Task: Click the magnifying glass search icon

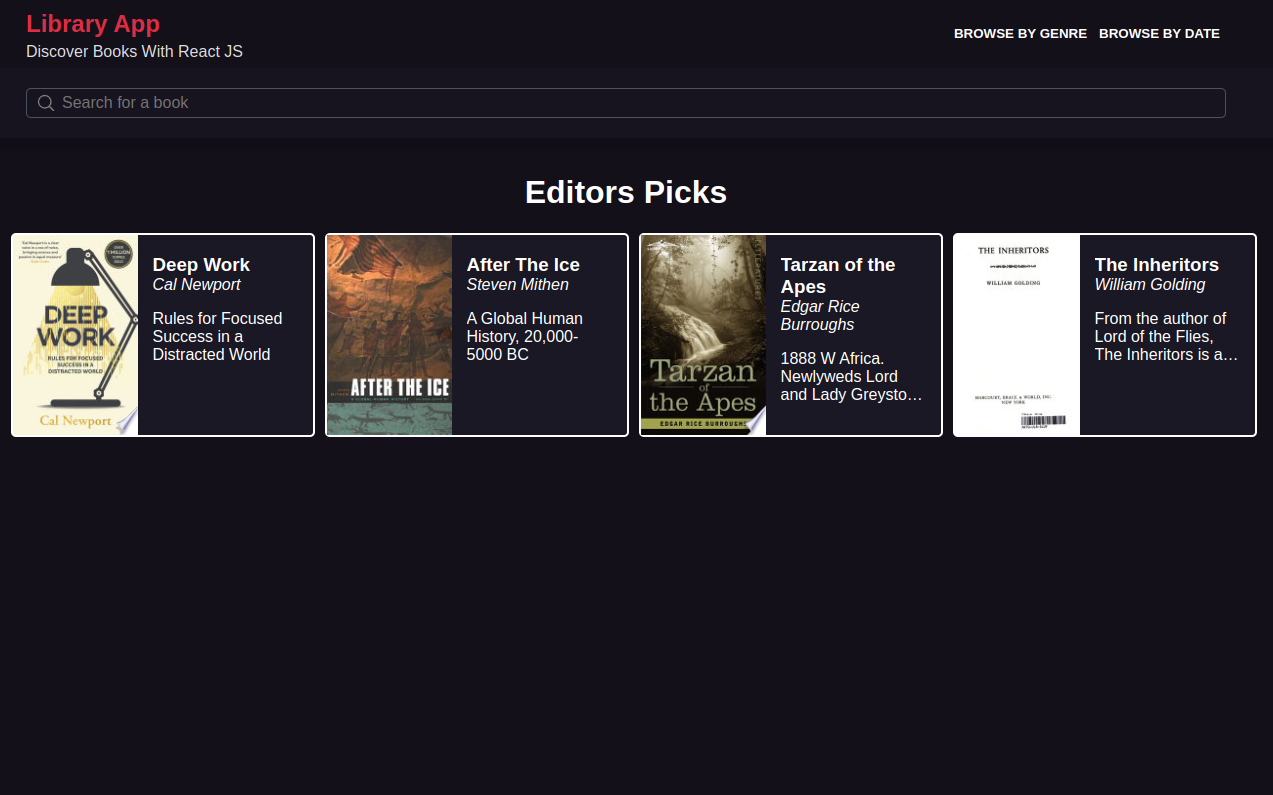Action: click(46, 103)
